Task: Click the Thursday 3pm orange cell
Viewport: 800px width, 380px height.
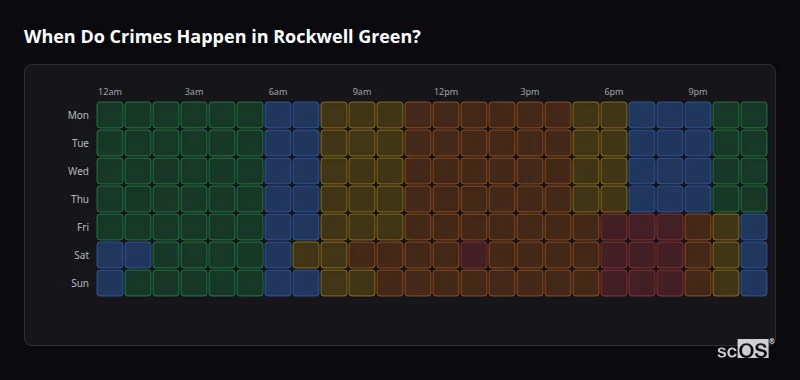Action: coord(530,199)
